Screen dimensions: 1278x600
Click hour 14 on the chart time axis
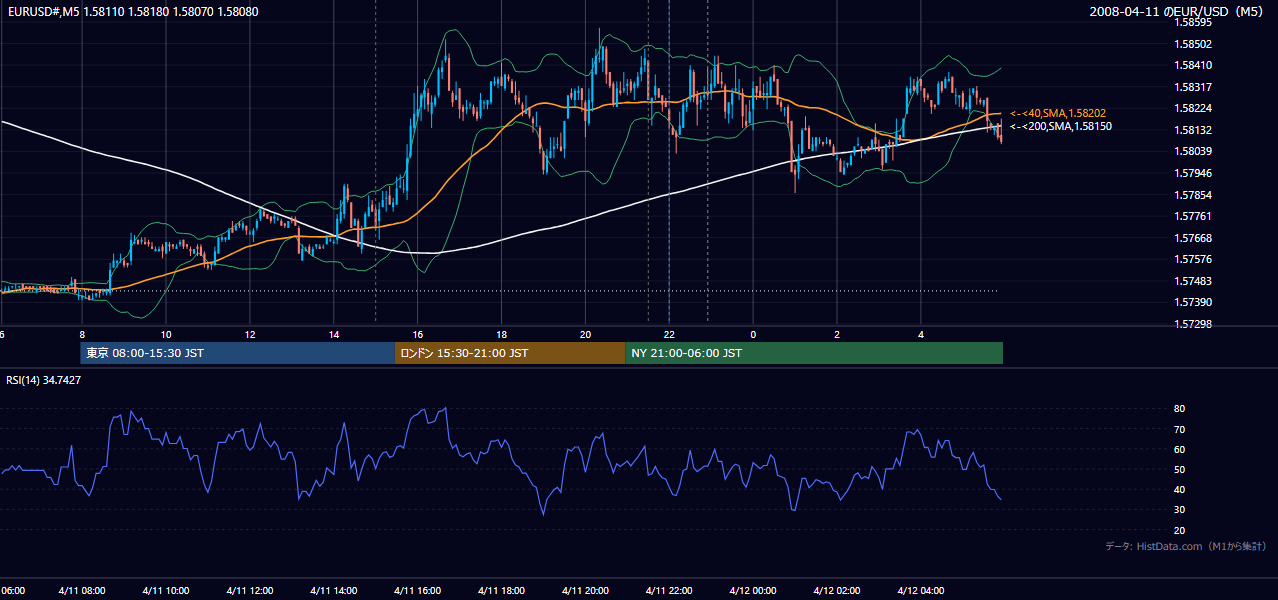coord(334,334)
